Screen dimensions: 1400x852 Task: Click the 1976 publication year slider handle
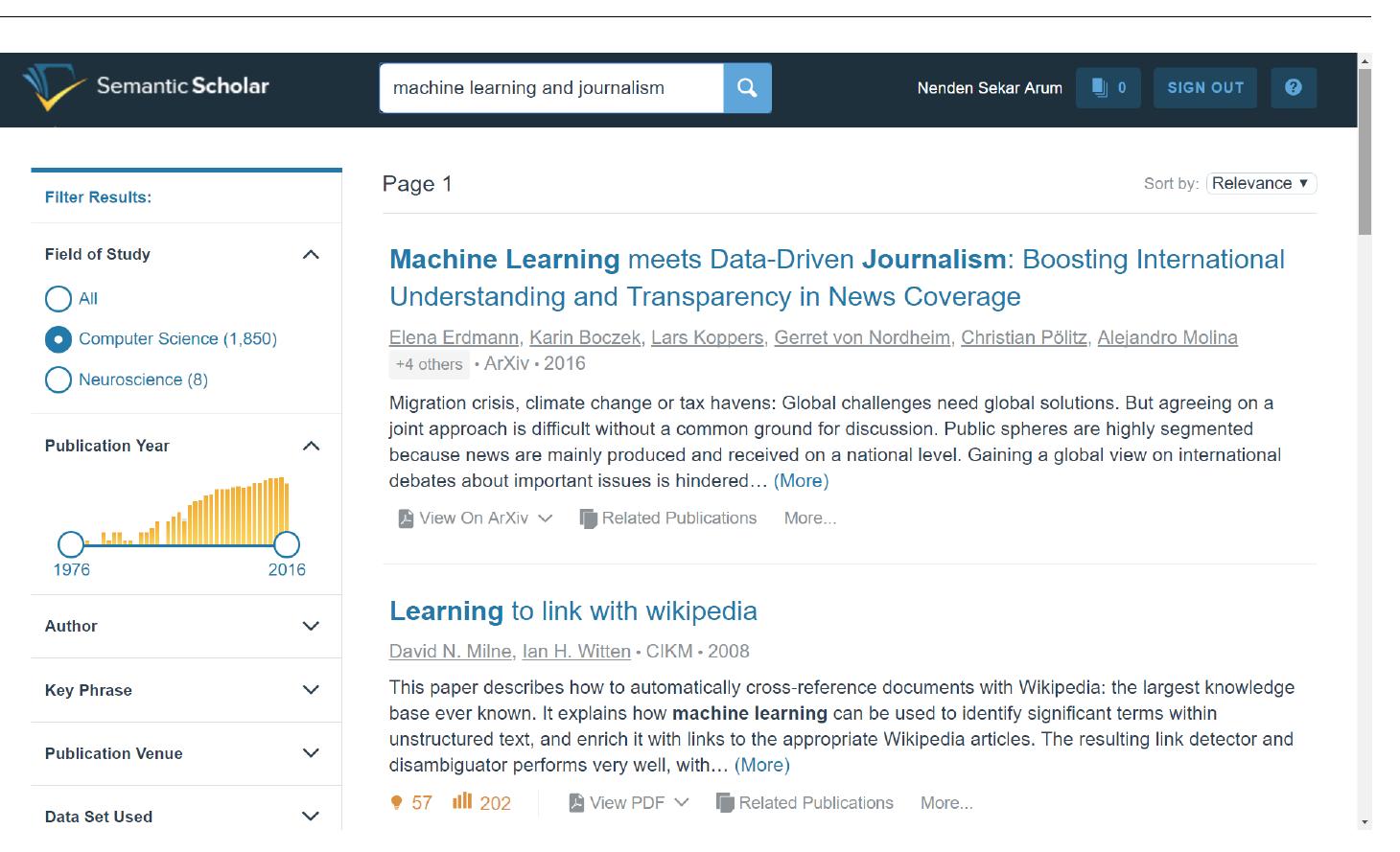click(x=71, y=544)
